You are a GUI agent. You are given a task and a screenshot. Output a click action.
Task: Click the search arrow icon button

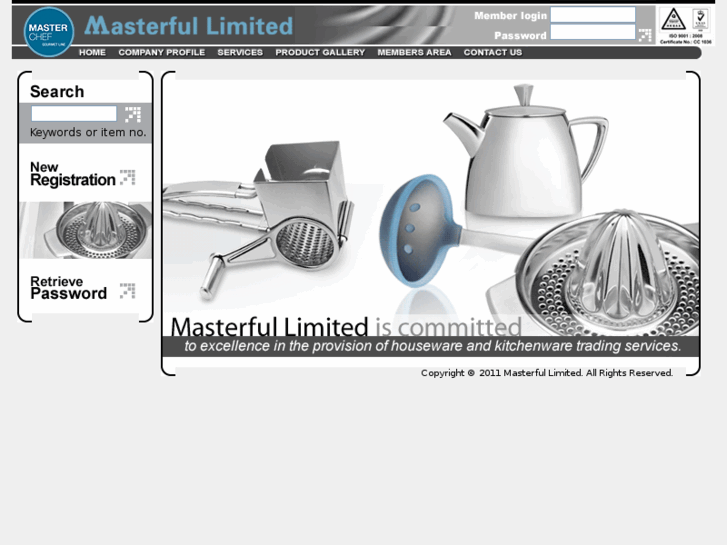(x=133, y=114)
